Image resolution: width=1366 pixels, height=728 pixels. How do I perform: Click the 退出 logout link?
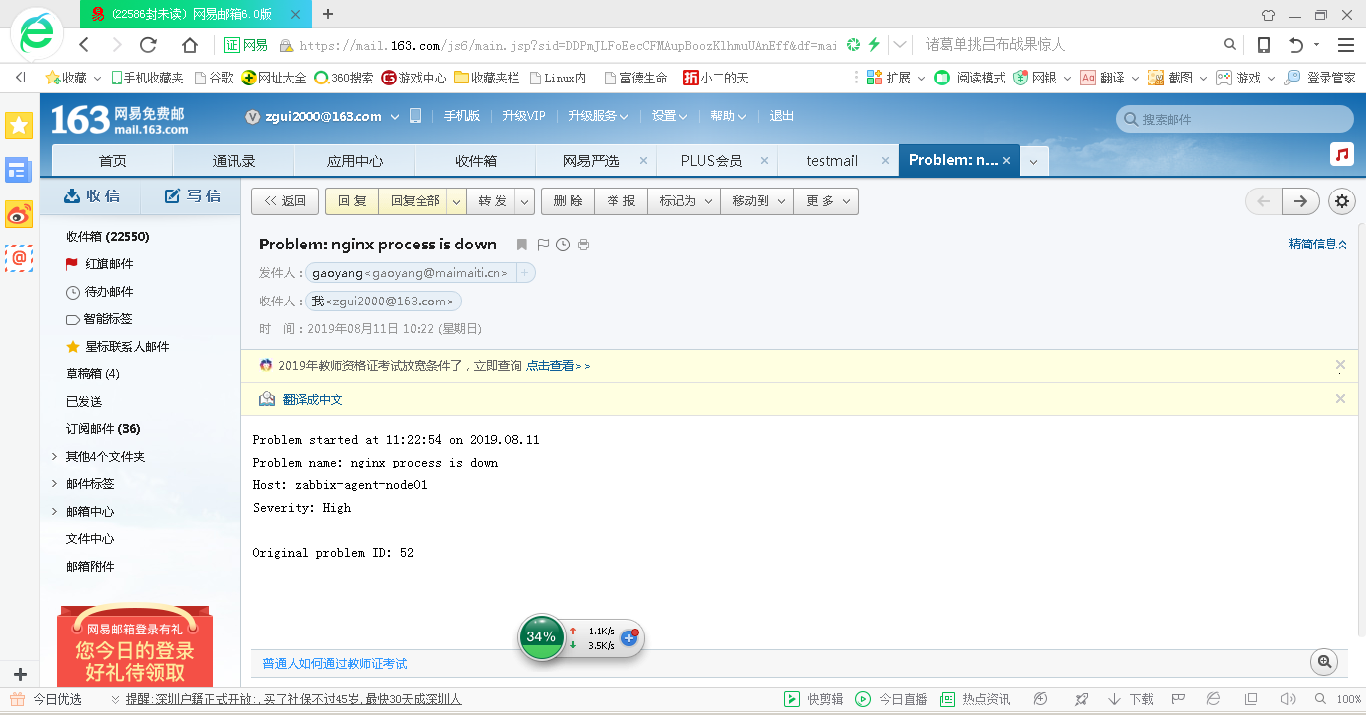click(782, 116)
